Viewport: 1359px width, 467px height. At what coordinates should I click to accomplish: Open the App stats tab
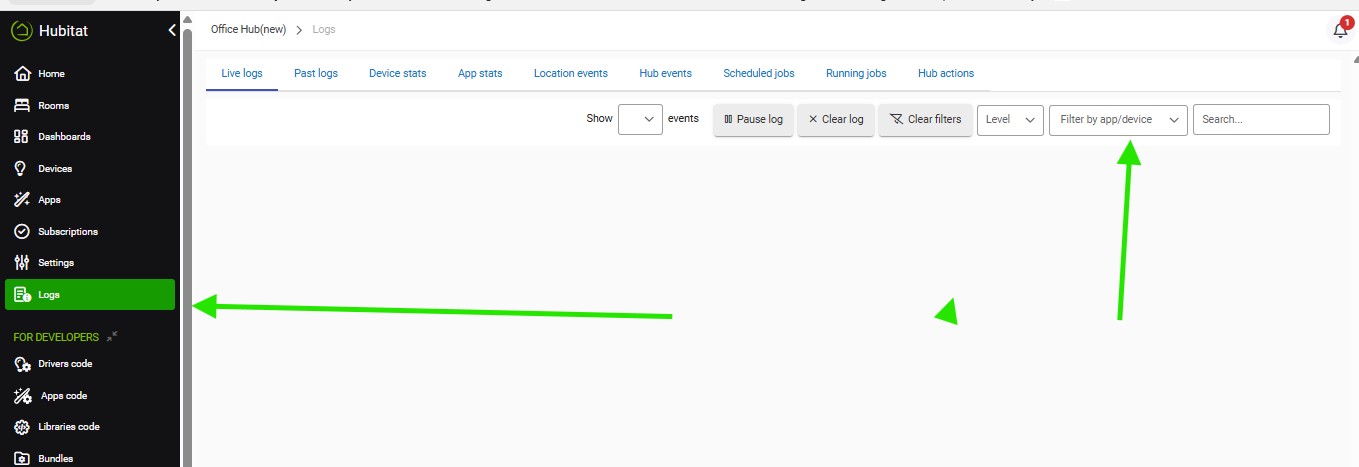coord(480,73)
